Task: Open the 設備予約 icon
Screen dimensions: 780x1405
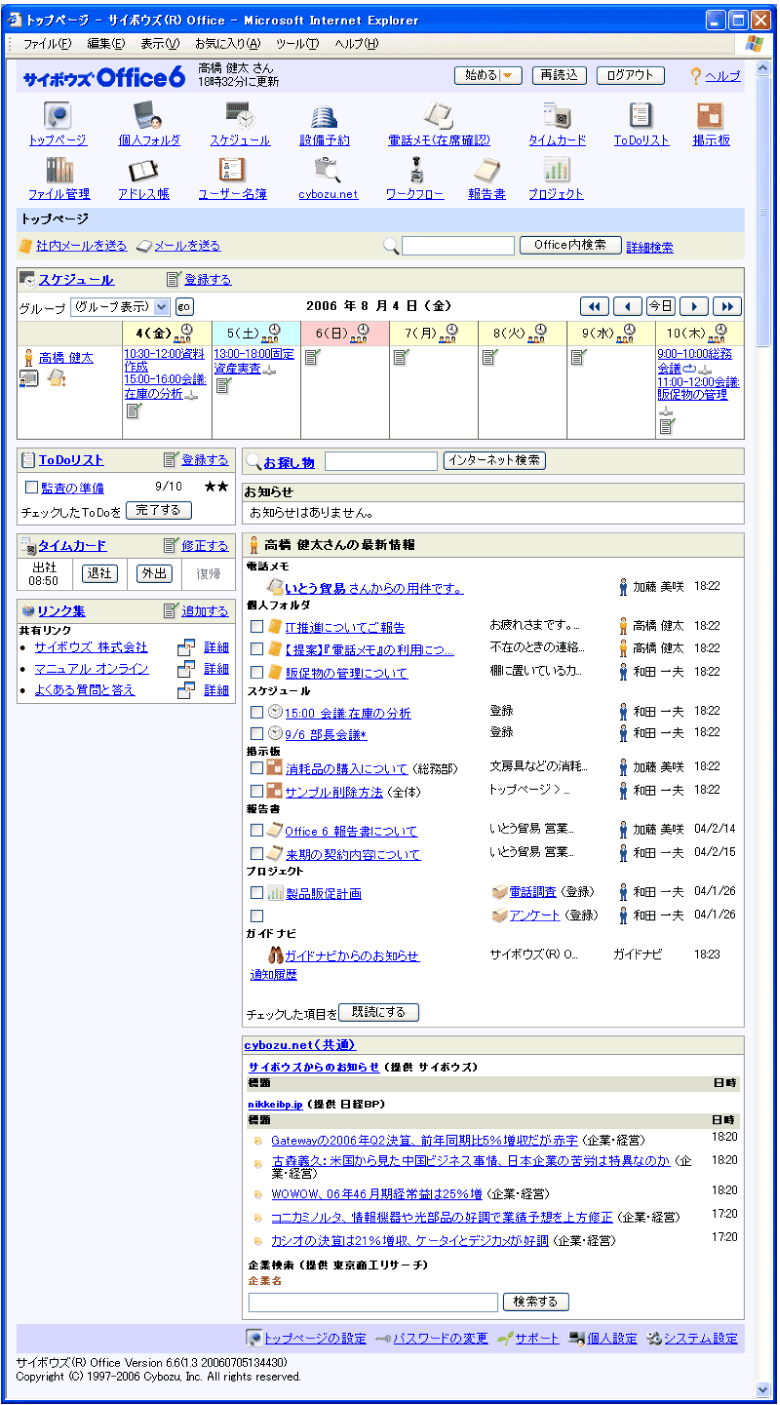Action: tap(324, 115)
